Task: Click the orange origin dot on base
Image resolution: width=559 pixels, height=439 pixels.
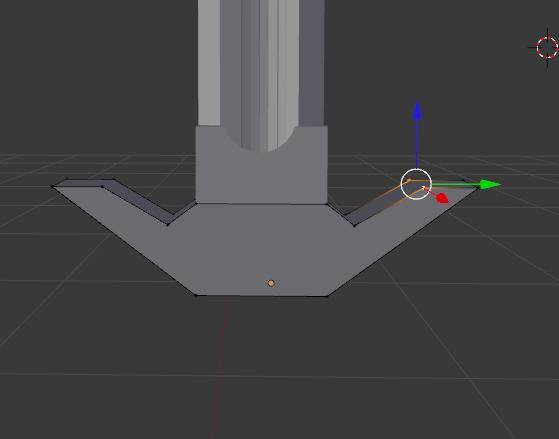Action: coord(271,283)
